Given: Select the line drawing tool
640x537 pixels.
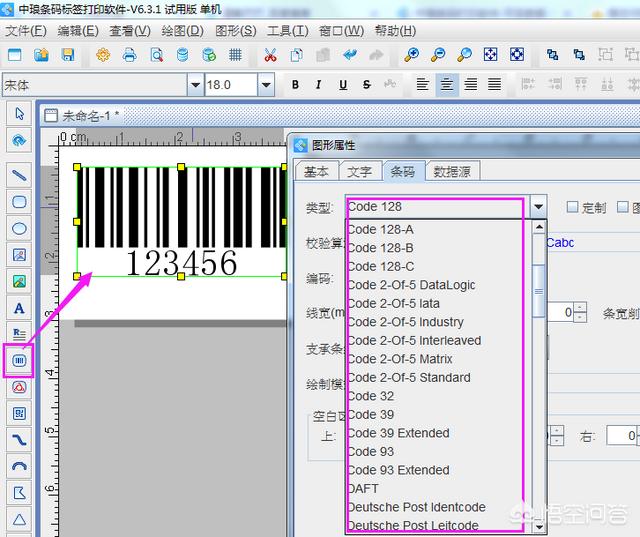Looking at the screenshot, I should (19, 175).
